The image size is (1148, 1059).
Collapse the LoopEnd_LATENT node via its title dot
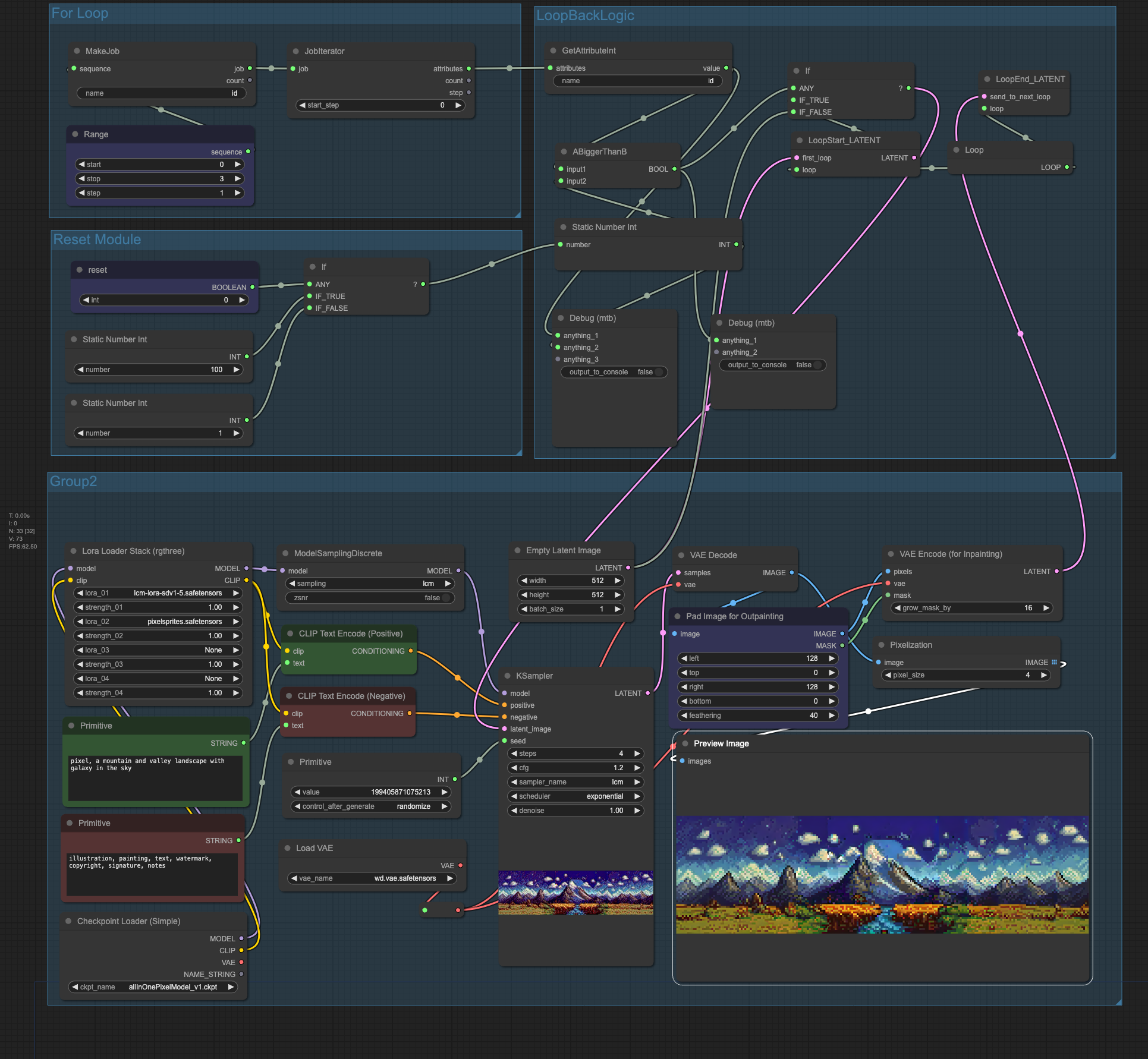pos(987,79)
